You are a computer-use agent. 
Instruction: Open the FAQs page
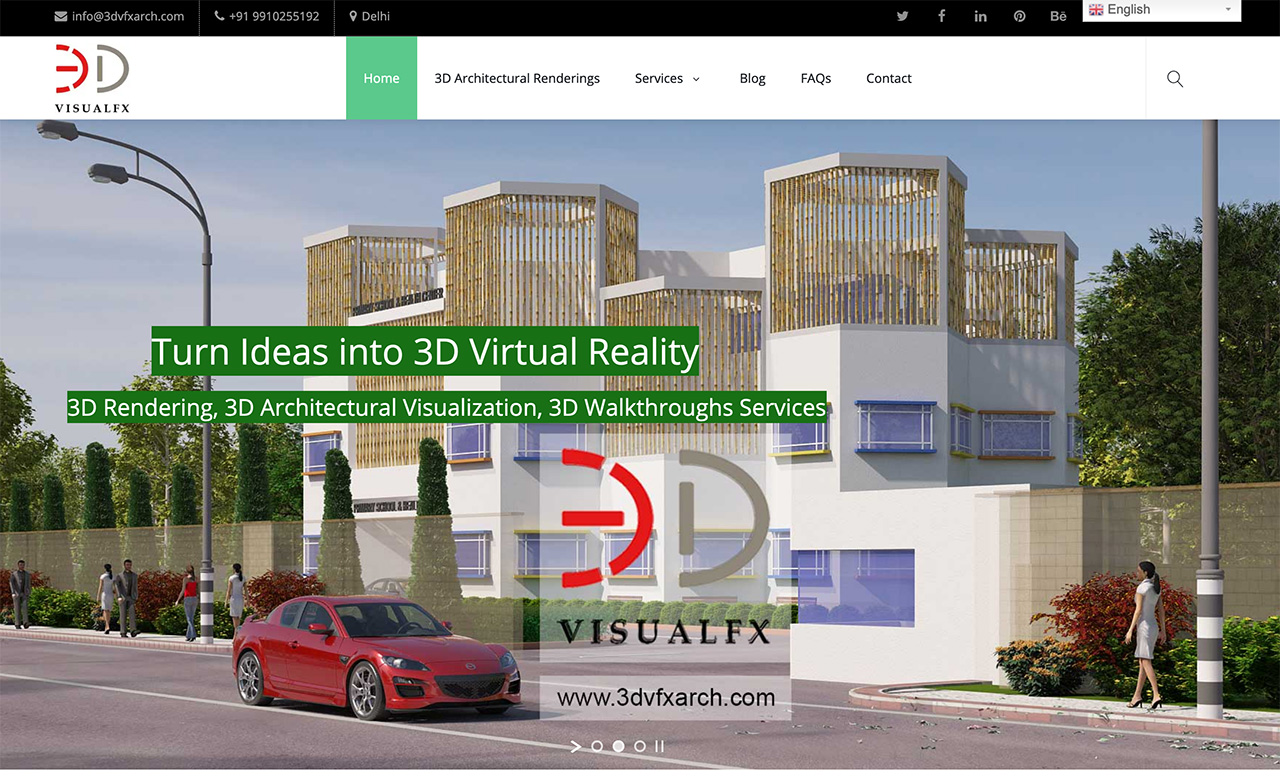click(x=816, y=78)
